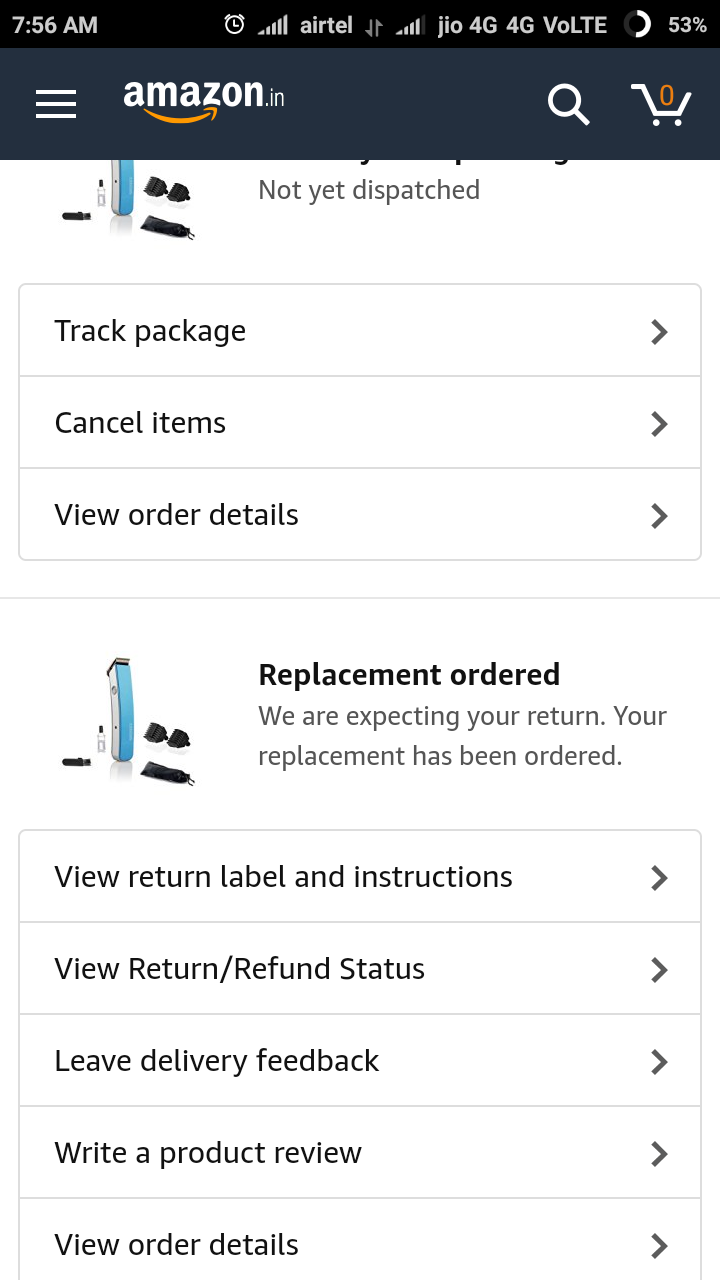Open View order details for replacement order
Viewport: 720px width, 1280px height.
[x=177, y=1245]
